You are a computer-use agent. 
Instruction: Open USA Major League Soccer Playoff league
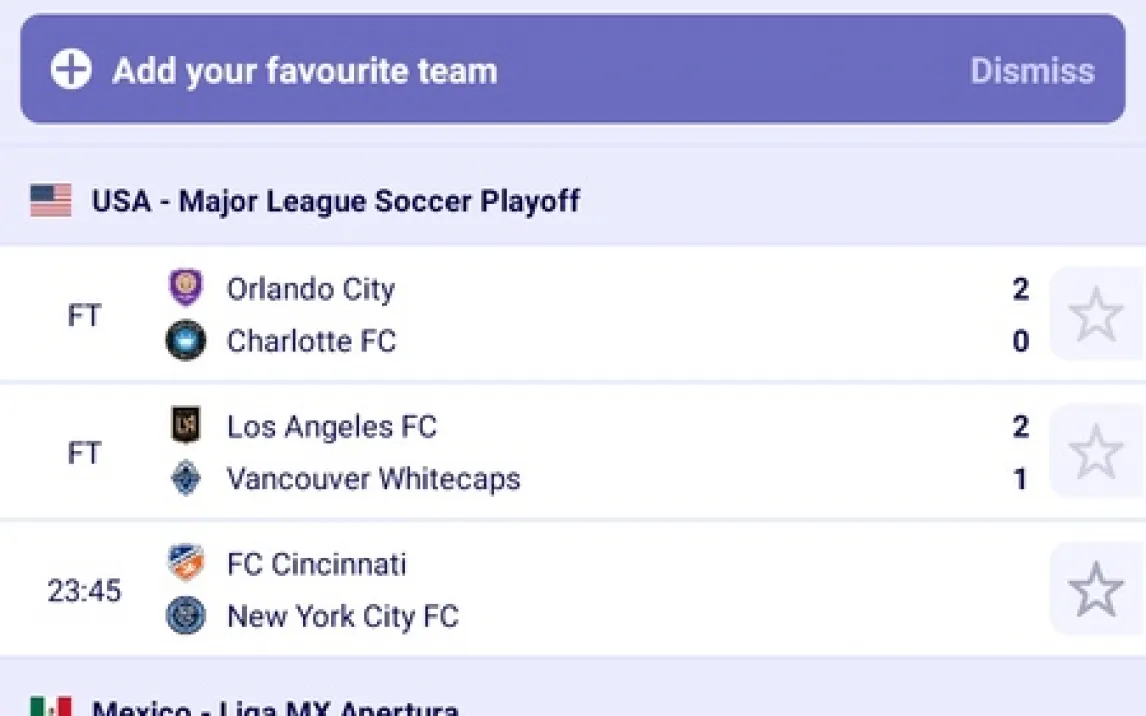pos(335,200)
